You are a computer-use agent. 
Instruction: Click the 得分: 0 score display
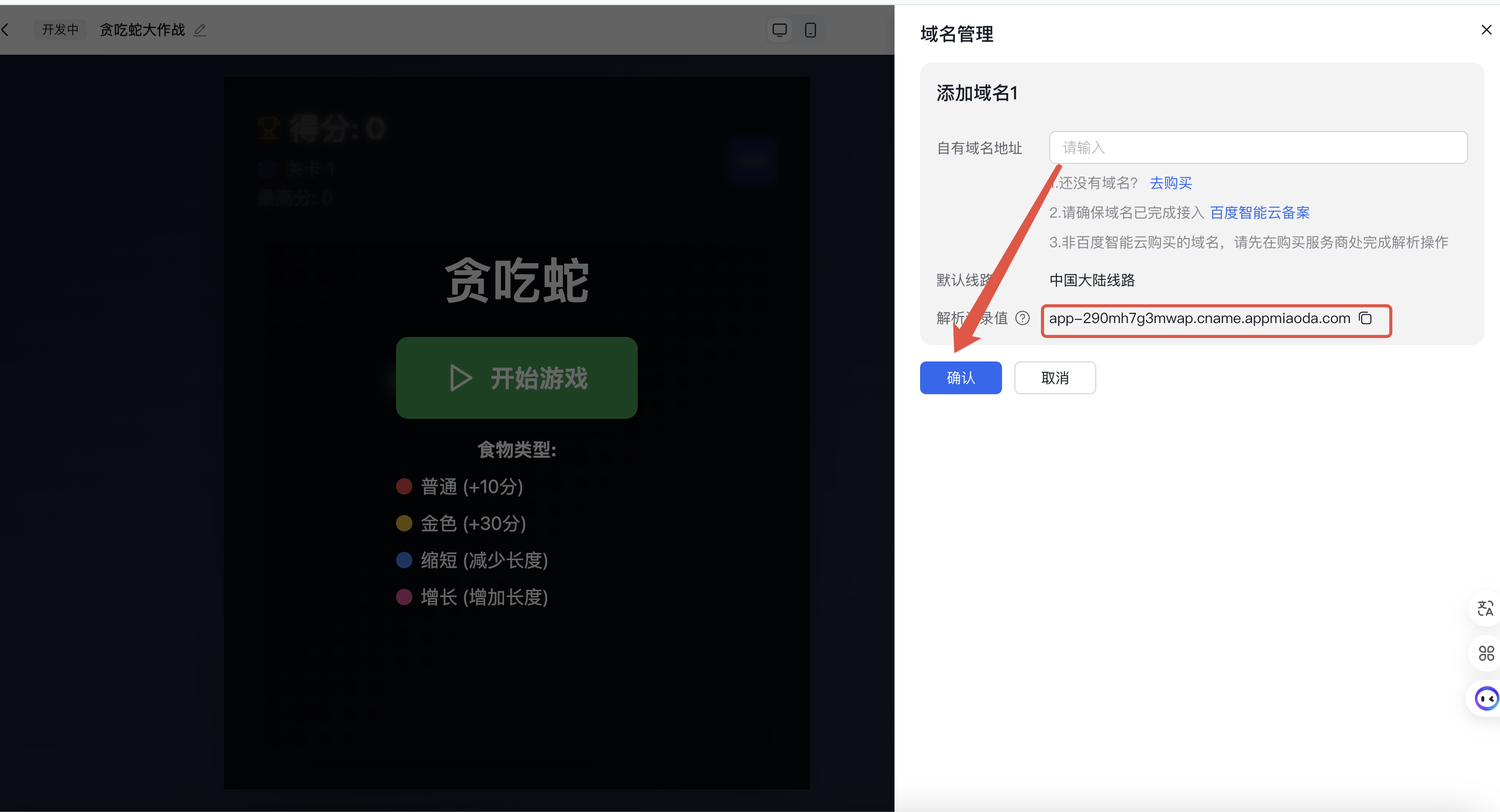pyautogui.click(x=321, y=129)
